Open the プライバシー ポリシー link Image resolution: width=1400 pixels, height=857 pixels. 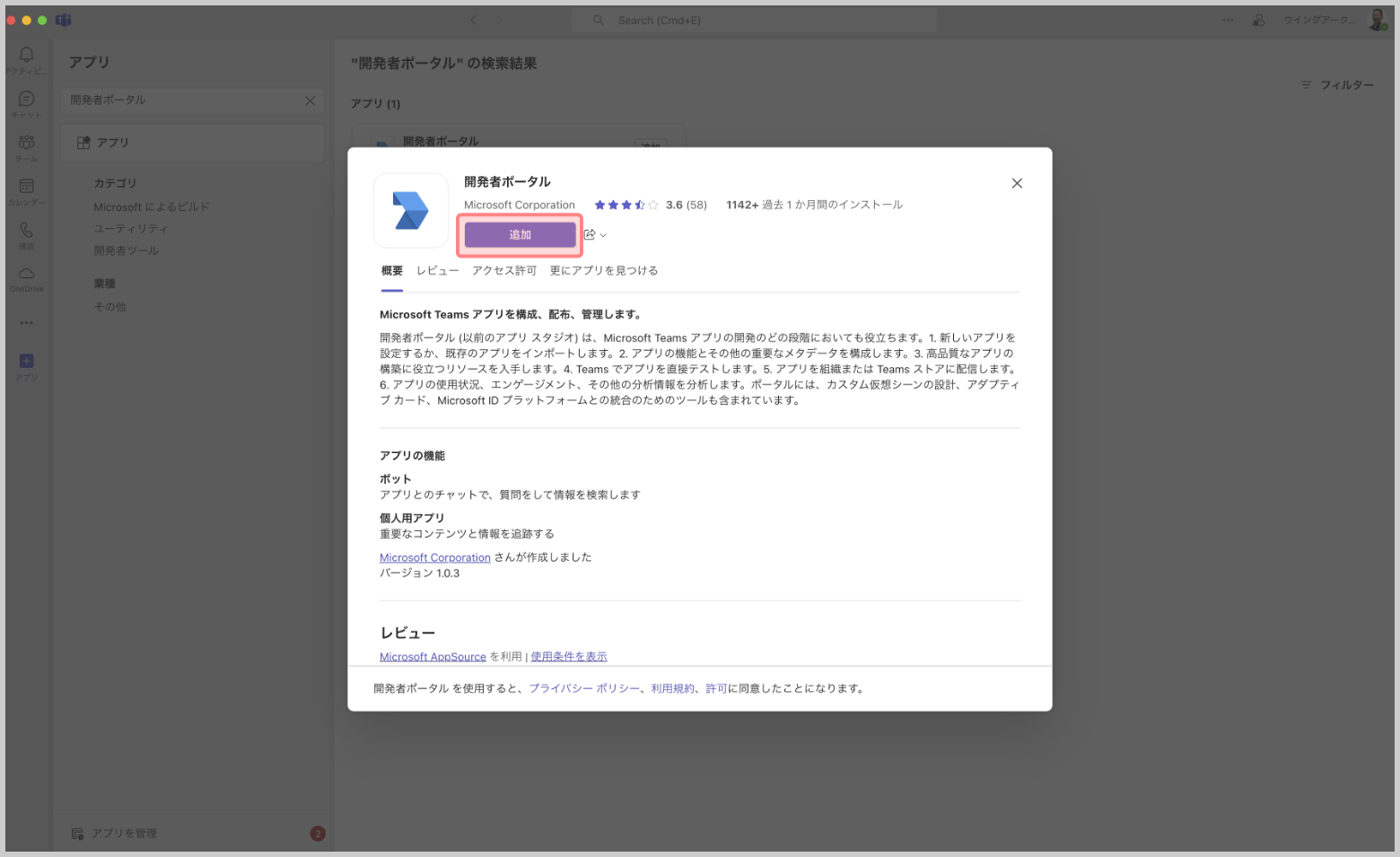[x=583, y=689]
